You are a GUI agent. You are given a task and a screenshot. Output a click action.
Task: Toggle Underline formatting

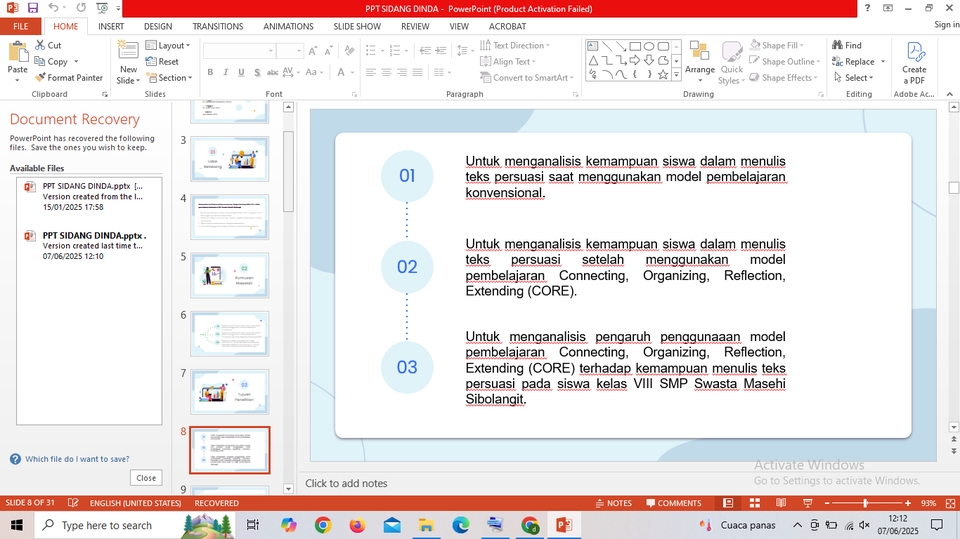[241, 72]
